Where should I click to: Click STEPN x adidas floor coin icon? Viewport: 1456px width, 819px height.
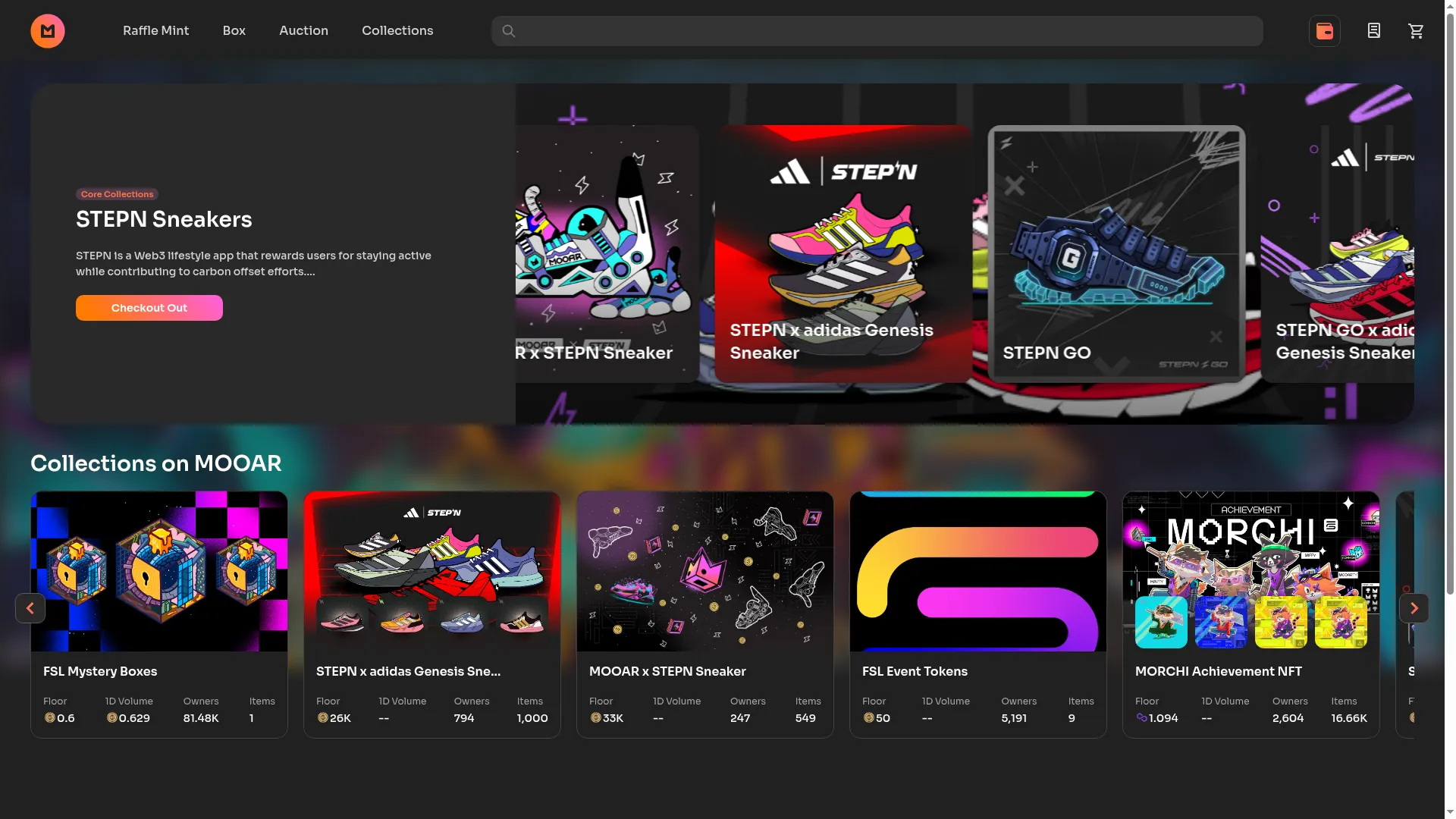pos(322,717)
